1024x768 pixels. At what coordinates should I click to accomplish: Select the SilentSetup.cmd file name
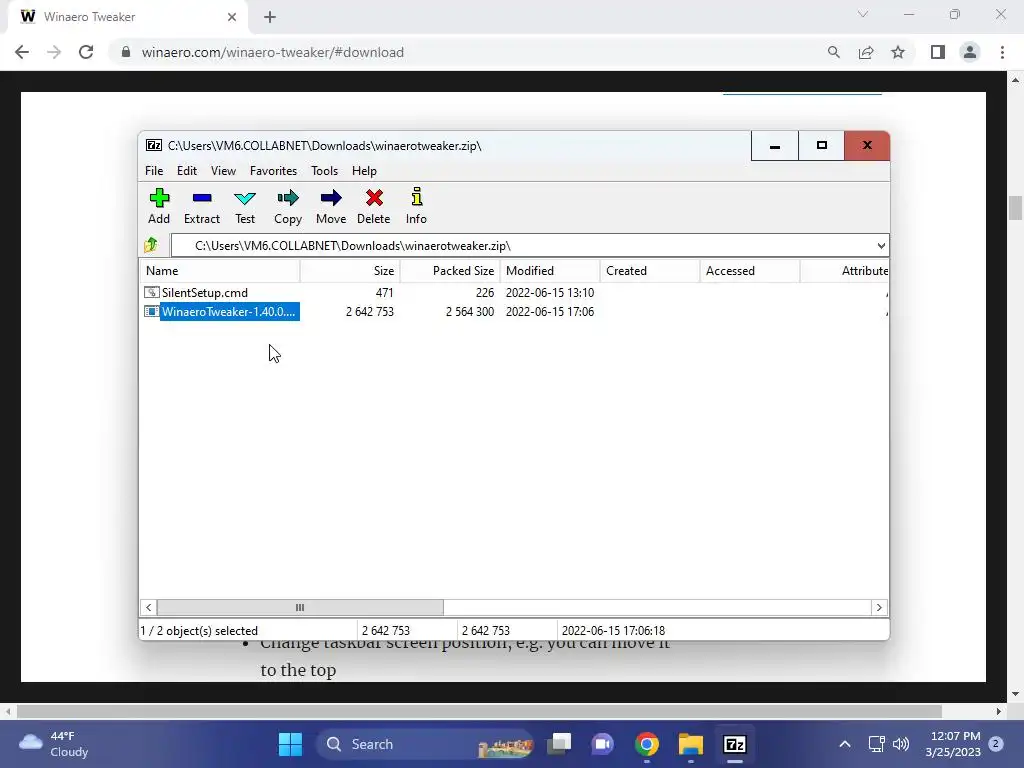point(204,292)
